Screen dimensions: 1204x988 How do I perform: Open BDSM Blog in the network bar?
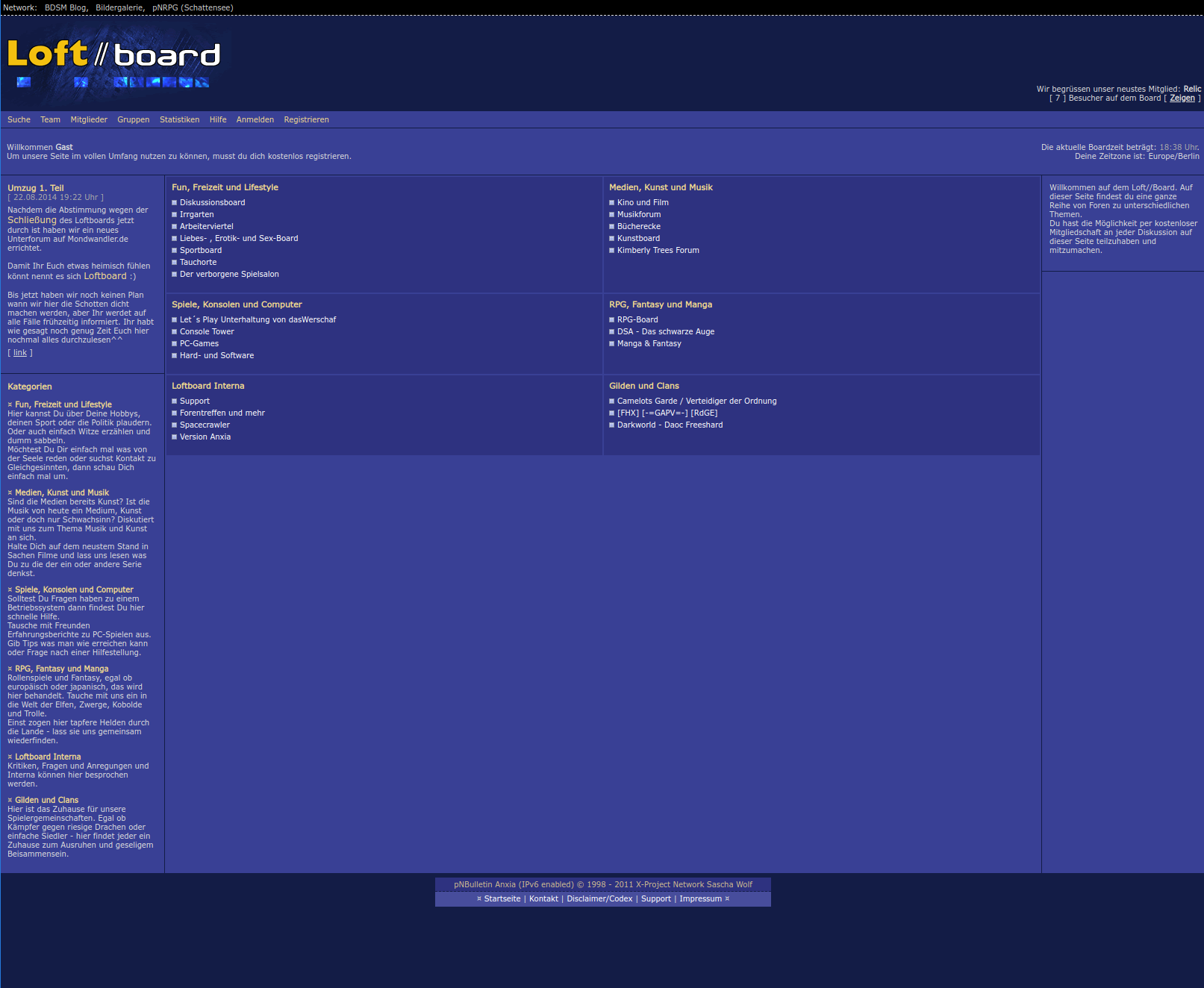click(x=66, y=7)
